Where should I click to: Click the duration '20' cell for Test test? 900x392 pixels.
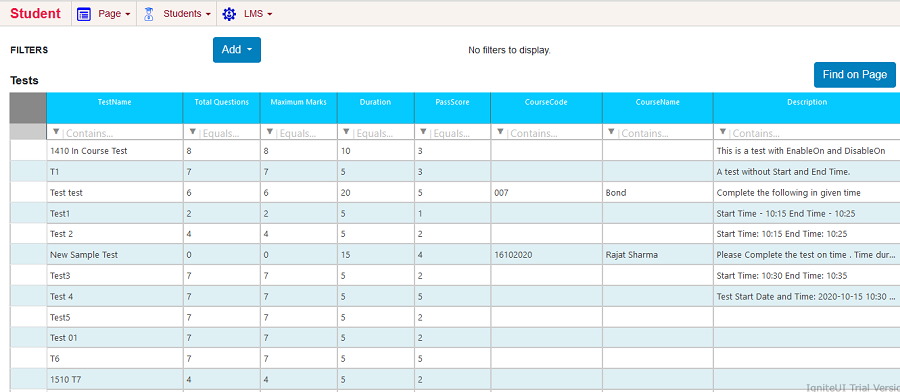pyautogui.click(x=375, y=193)
